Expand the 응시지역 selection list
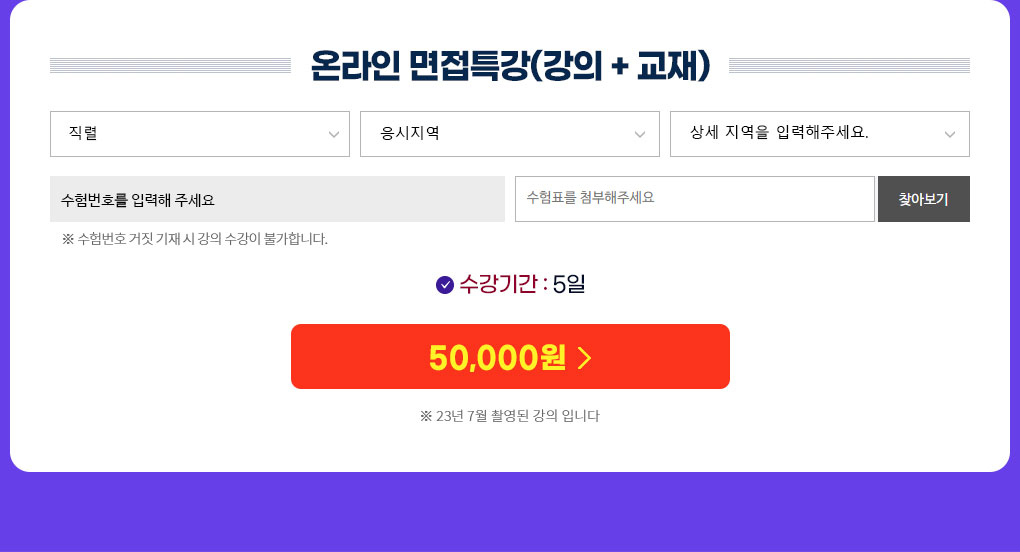The width and height of the screenshot is (1020, 552). click(510, 134)
